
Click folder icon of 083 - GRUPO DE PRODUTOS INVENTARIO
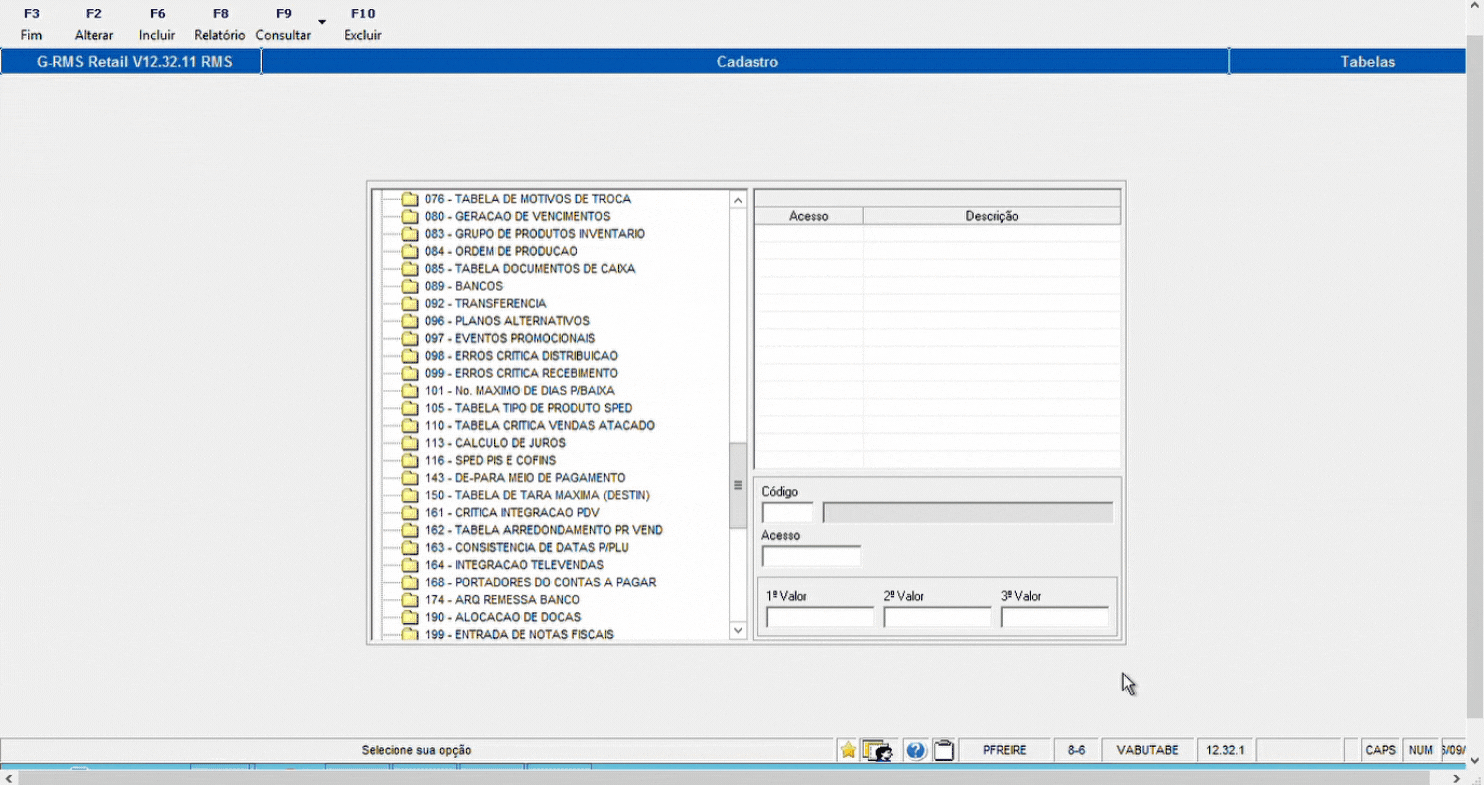[x=410, y=234]
